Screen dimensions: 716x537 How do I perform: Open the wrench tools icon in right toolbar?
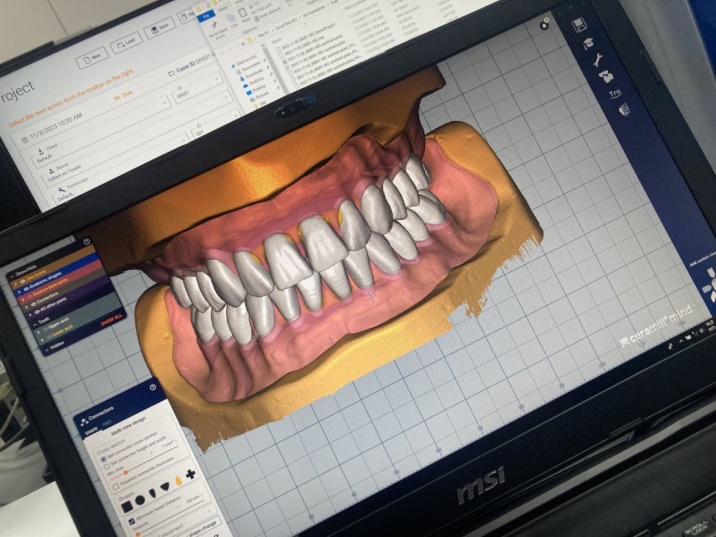point(597,60)
